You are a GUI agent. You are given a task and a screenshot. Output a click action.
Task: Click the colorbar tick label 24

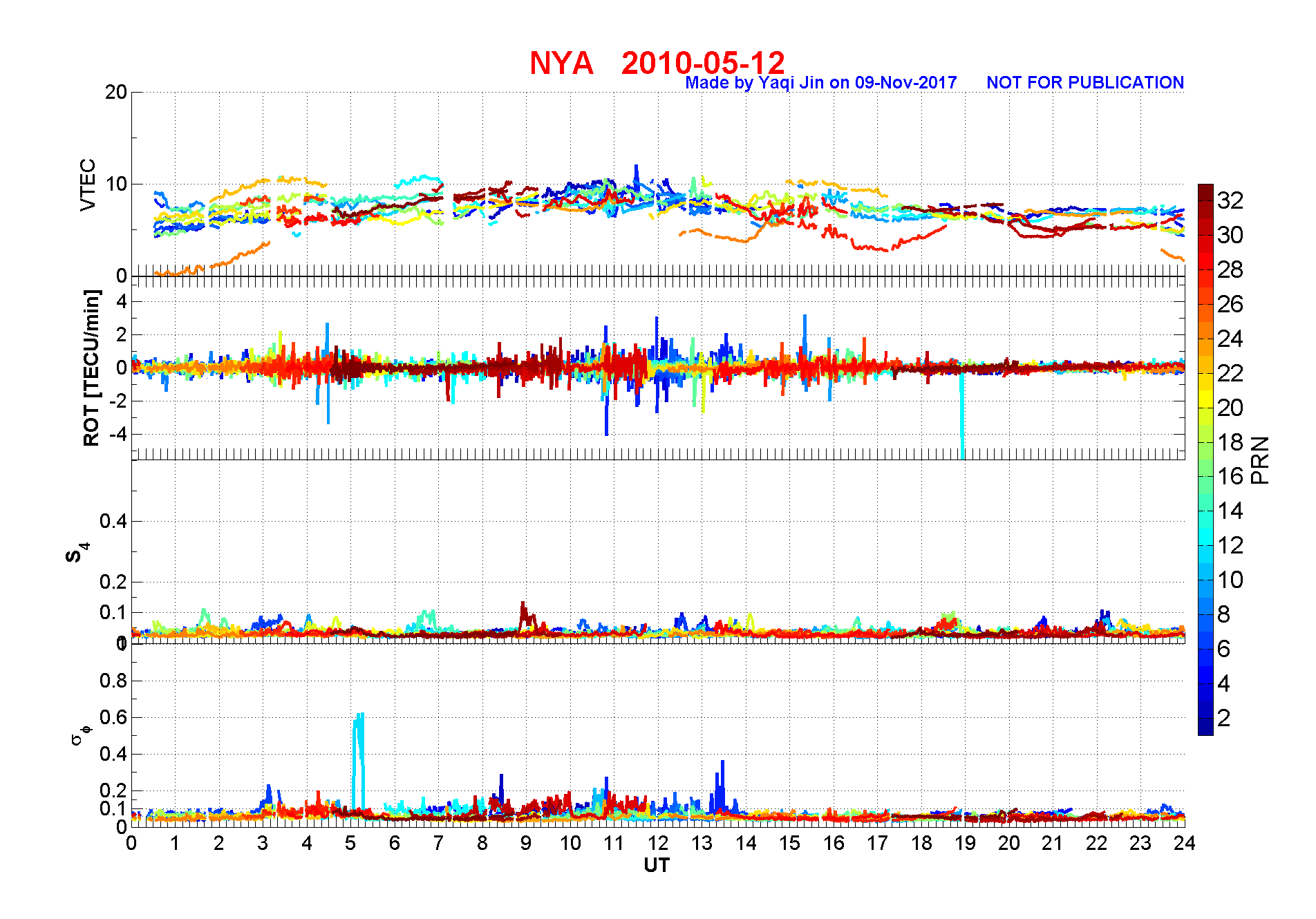coord(1230,339)
